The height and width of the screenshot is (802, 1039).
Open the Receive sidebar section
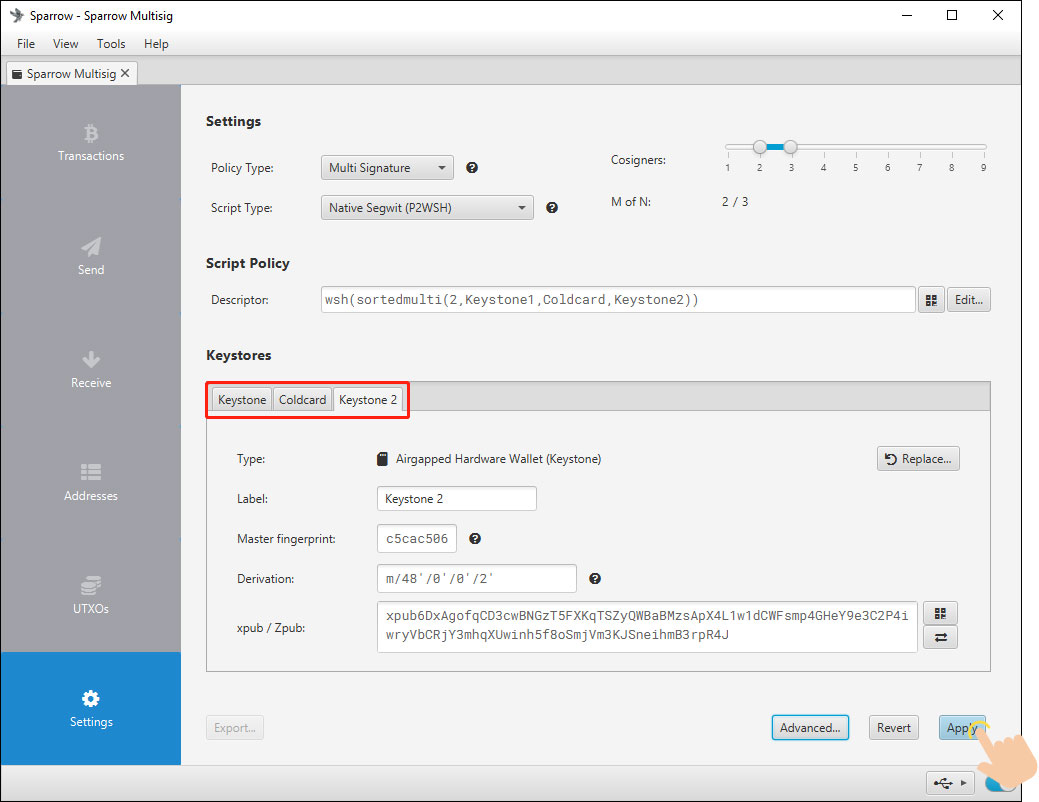[90, 369]
